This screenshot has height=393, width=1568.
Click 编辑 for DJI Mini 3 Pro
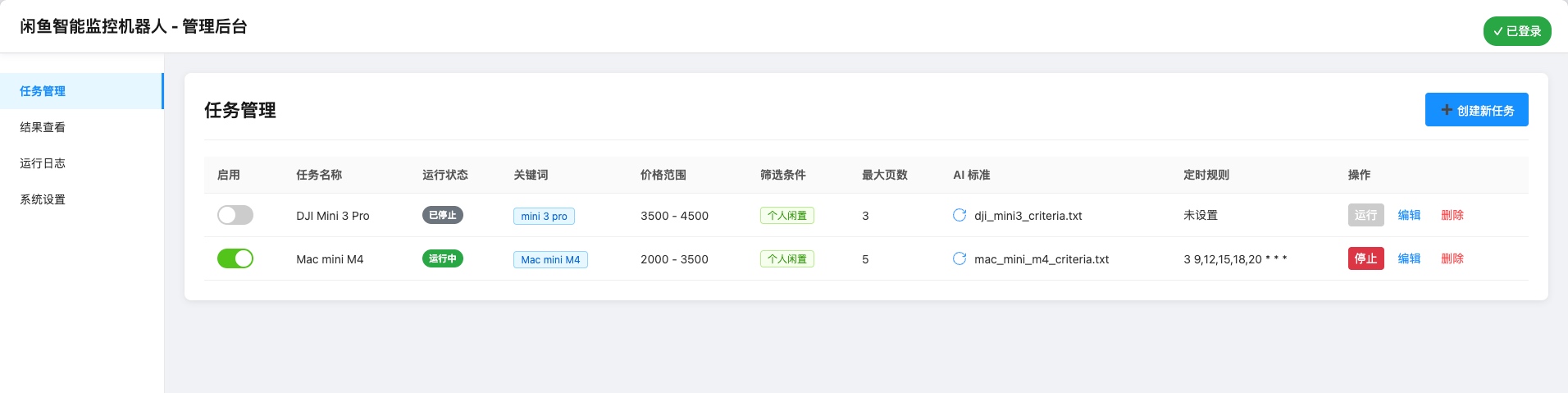click(x=1410, y=215)
